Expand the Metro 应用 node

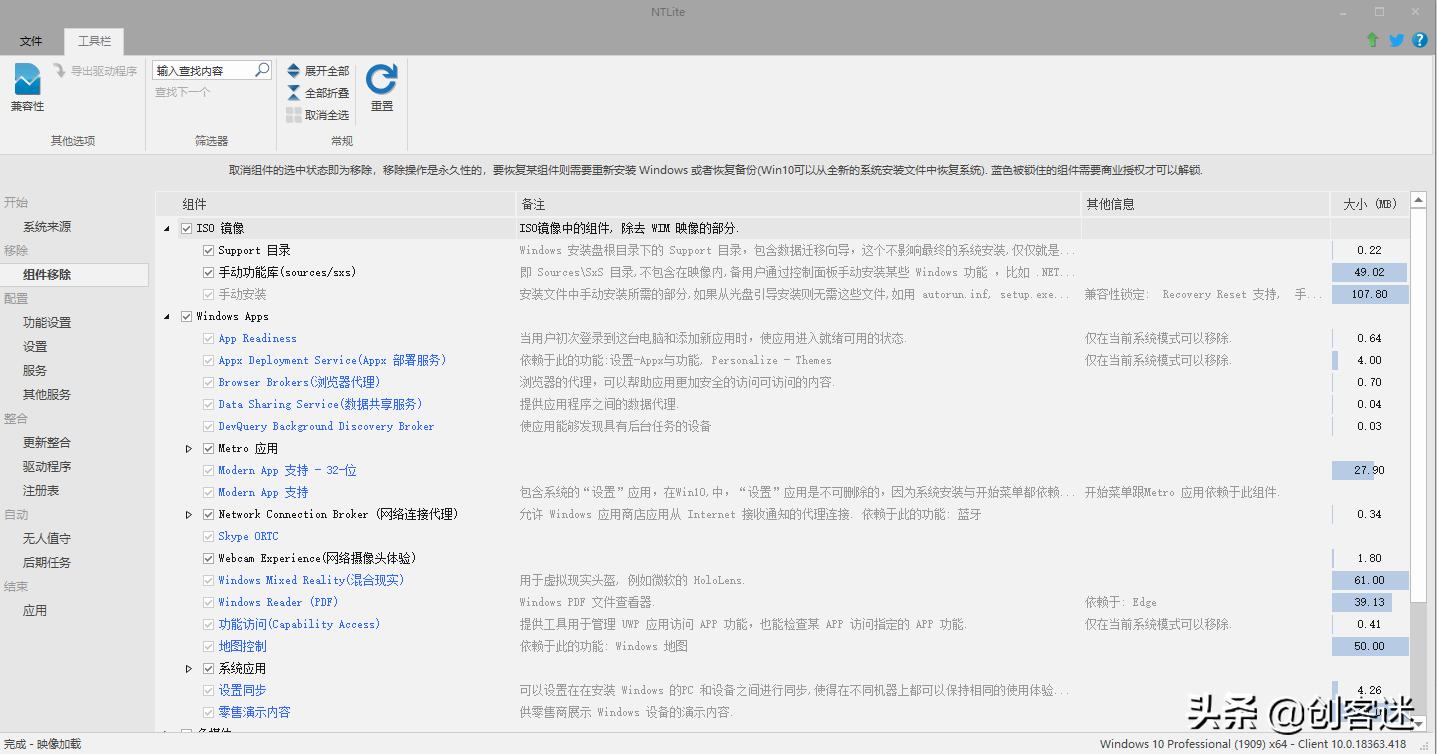point(189,448)
